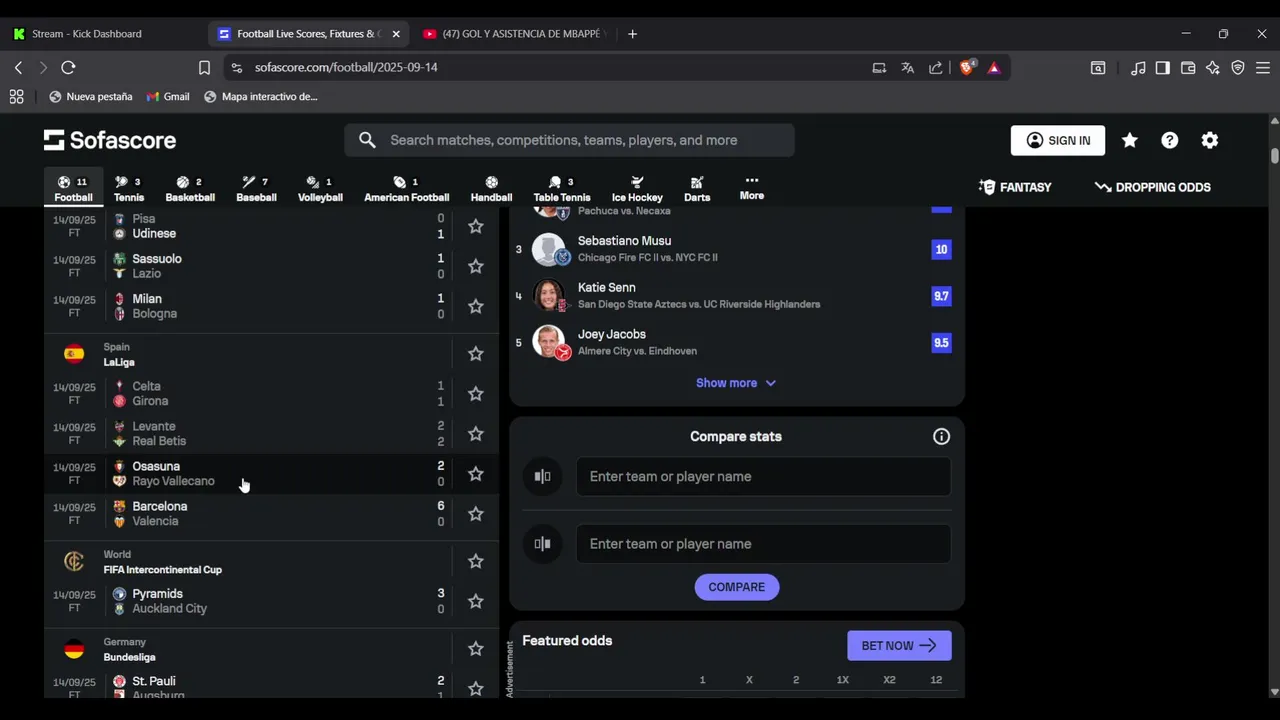Image resolution: width=1280 pixels, height=720 pixels.
Task: Close the Sofascore browser tab
Action: [x=396, y=34]
